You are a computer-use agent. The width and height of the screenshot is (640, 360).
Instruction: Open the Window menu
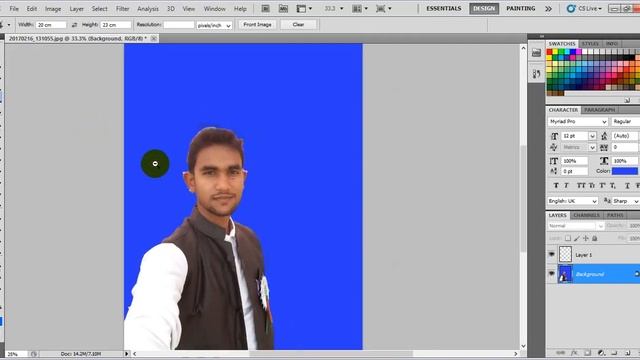[214, 9]
